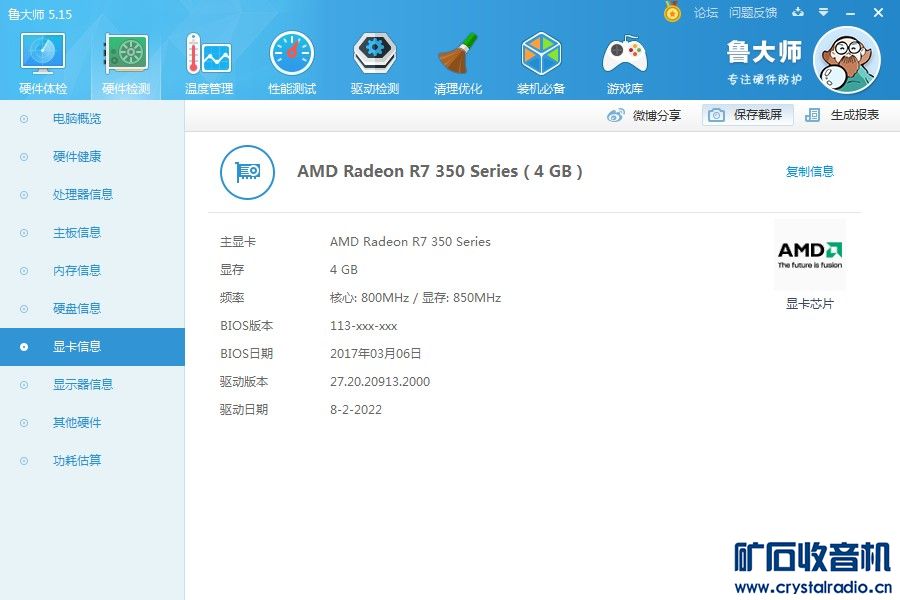The width and height of the screenshot is (900, 600).
Task: Click the 鲁大师 mascot avatar
Action: pyautogui.click(x=847, y=60)
